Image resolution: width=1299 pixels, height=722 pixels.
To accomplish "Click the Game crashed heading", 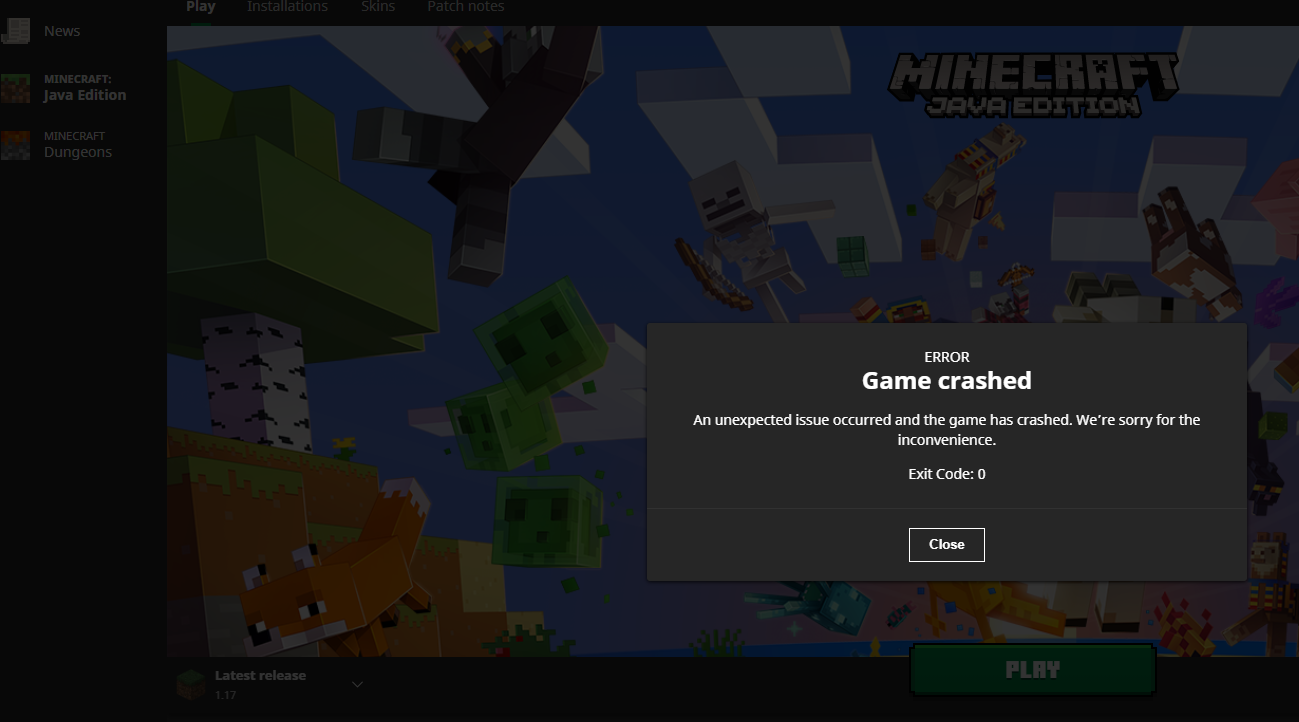I will point(947,381).
